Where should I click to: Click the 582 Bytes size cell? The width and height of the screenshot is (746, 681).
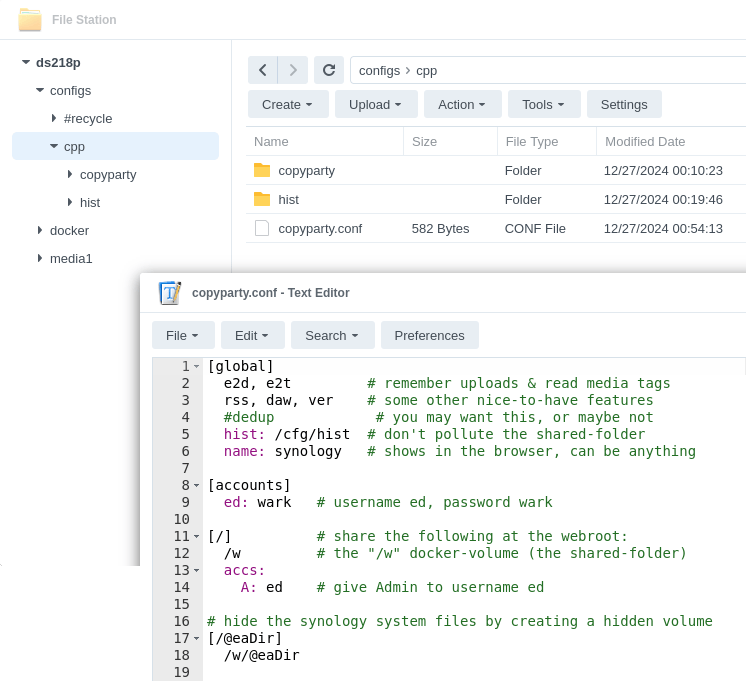(440, 228)
